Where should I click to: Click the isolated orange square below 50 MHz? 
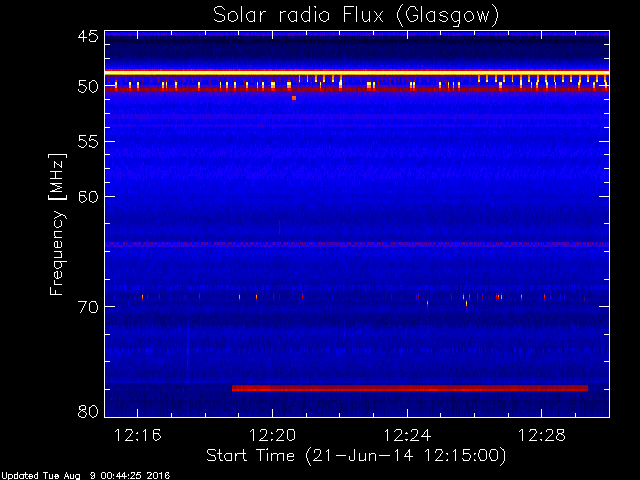coord(294,98)
